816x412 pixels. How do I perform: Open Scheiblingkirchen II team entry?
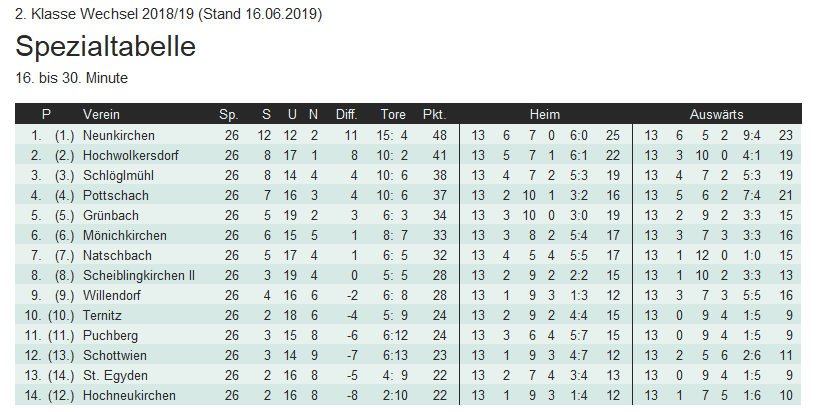pyautogui.click(x=138, y=275)
